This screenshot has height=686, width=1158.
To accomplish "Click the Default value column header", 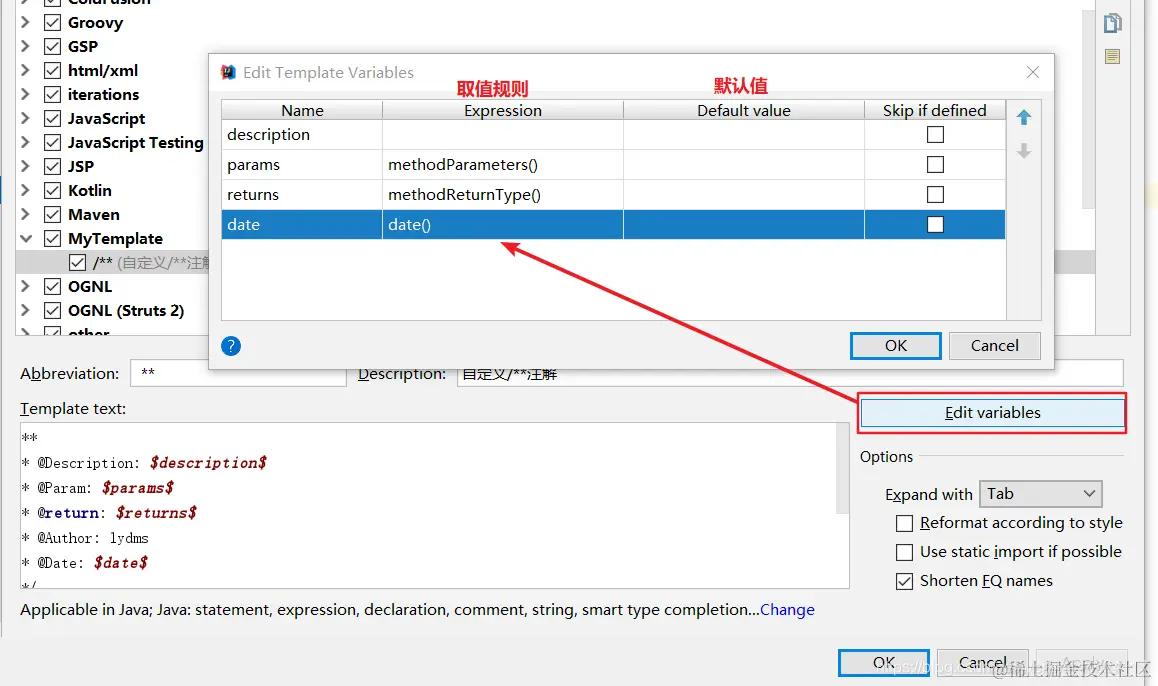I will click(744, 110).
